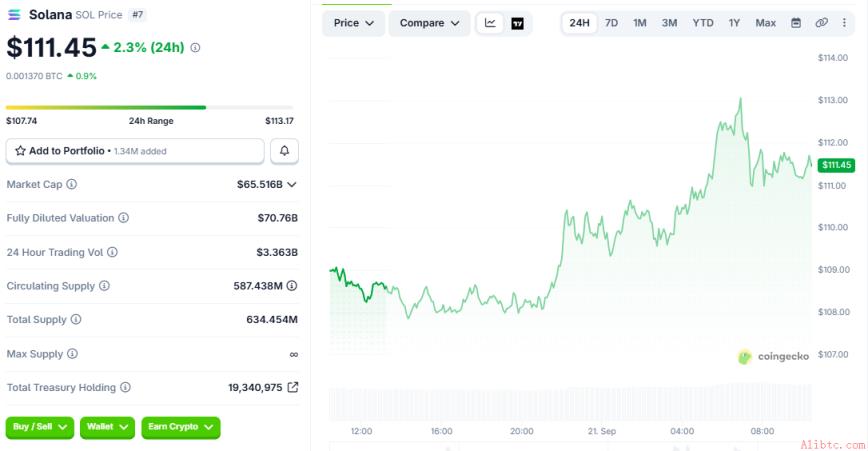Expand the Market Cap value chevron
Screen dimensions: 868x451
click(x=292, y=184)
